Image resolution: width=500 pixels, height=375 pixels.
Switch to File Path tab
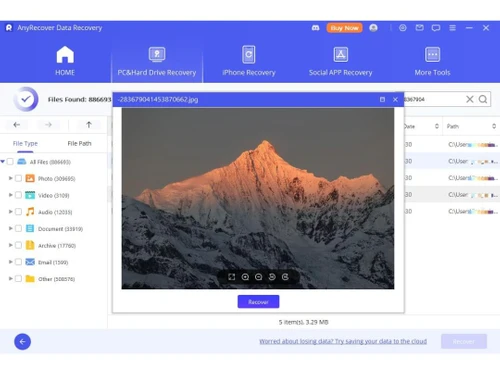pyautogui.click(x=79, y=144)
